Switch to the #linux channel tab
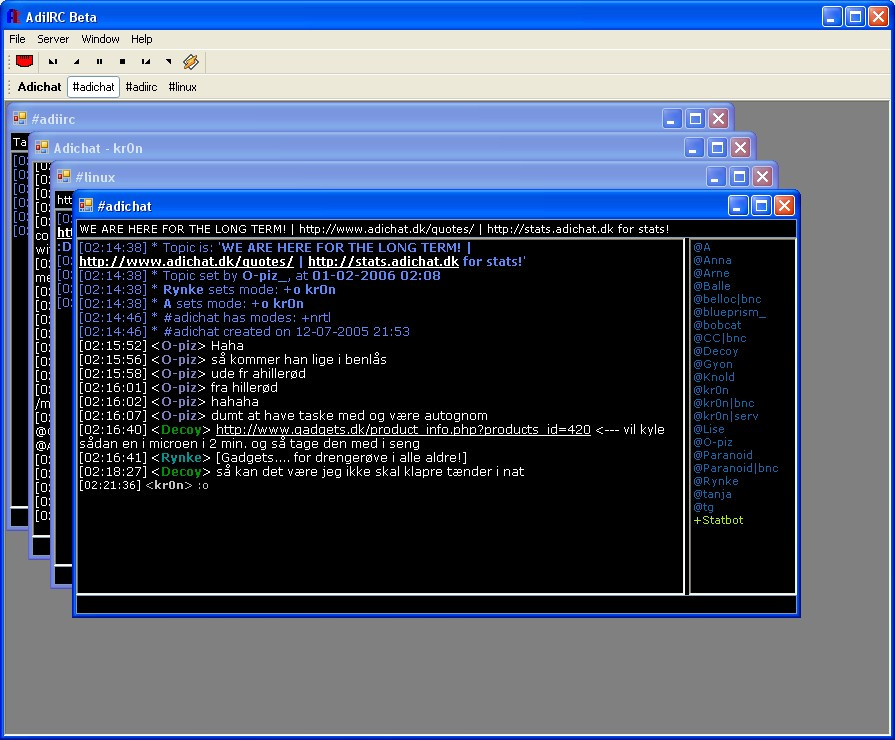This screenshot has height=740, width=895. [183, 87]
